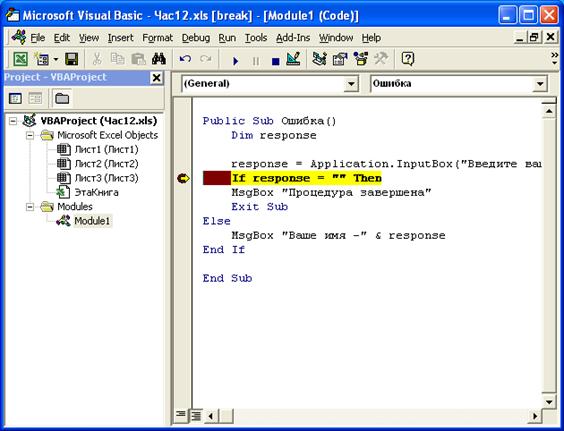Minimize the inner code window
The image size is (564, 431).
(519, 37)
